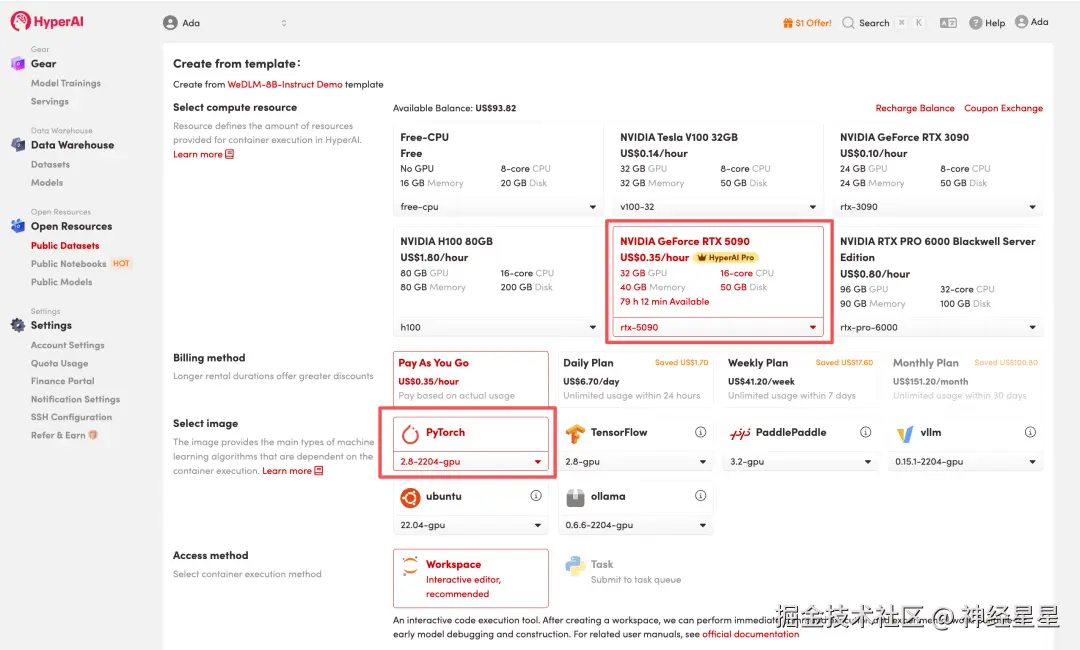Viewport: 1080px width, 650px height.
Task: Click the Open Resources section icon
Action: (x=18, y=226)
